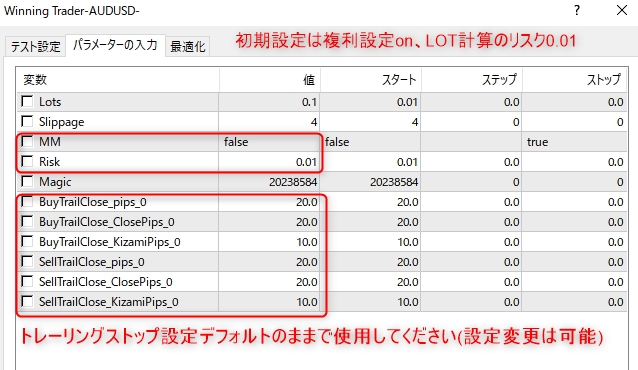Screen dimensions: 638x370
Task: Click the 変数 column header
Action: [118, 80]
